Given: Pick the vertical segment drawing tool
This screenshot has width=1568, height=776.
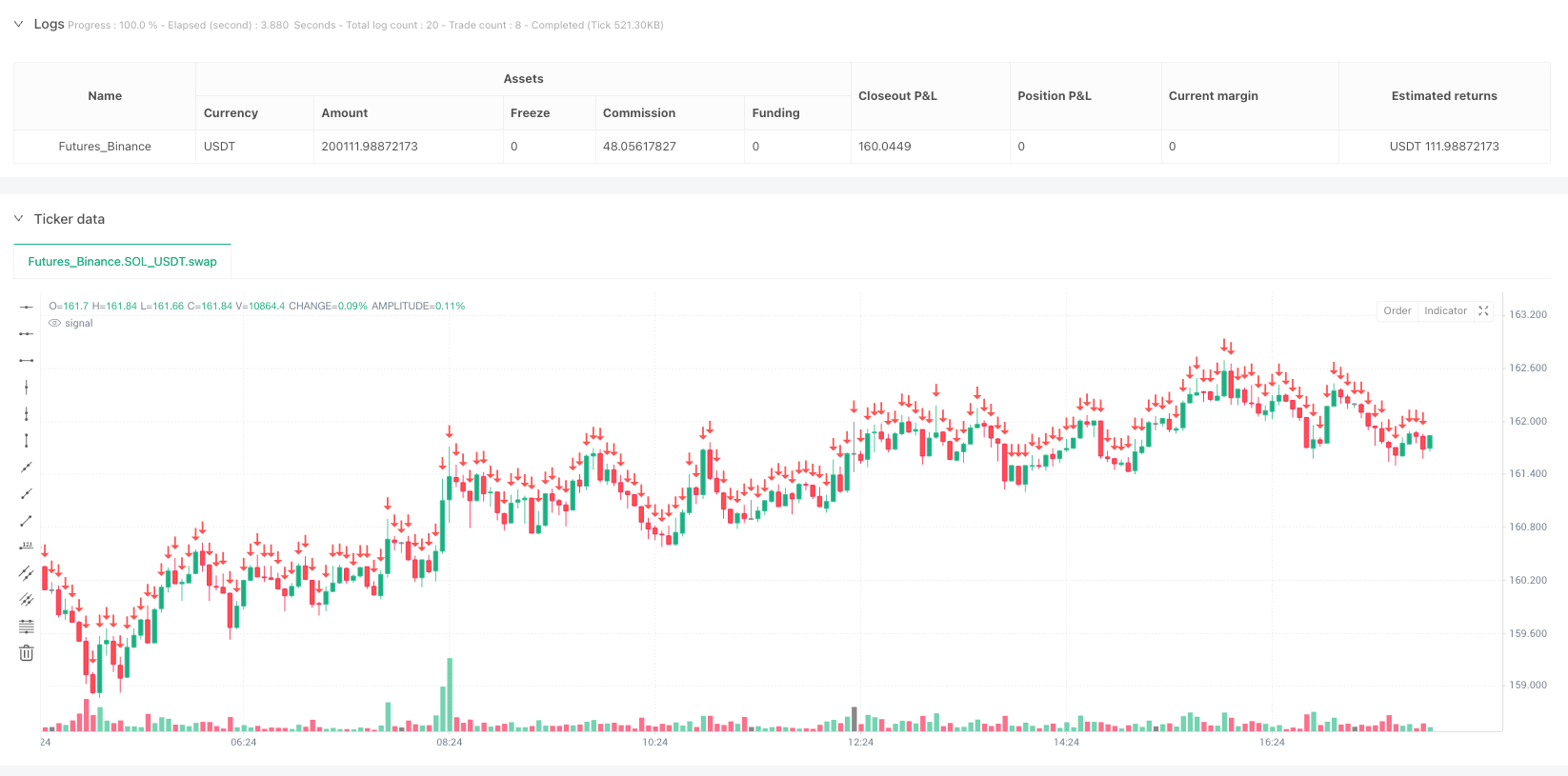Looking at the screenshot, I should (27, 440).
